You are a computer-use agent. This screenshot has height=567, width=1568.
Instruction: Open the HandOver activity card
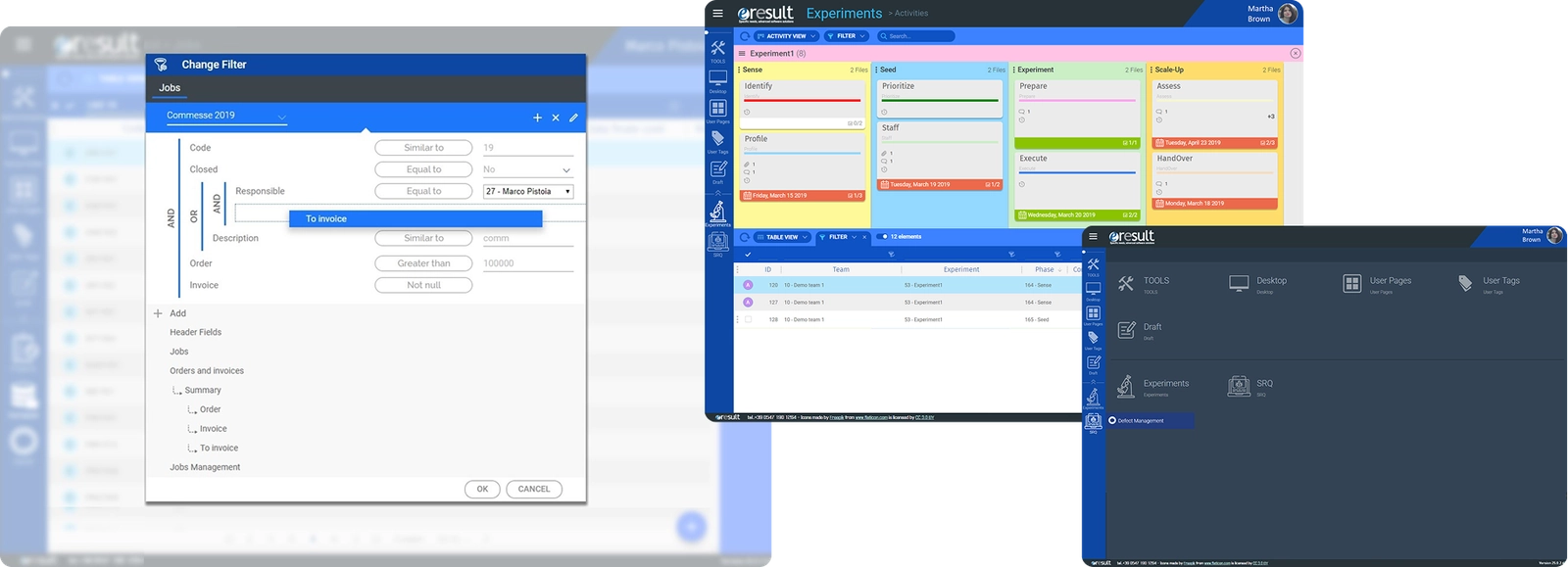tap(1214, 179)
